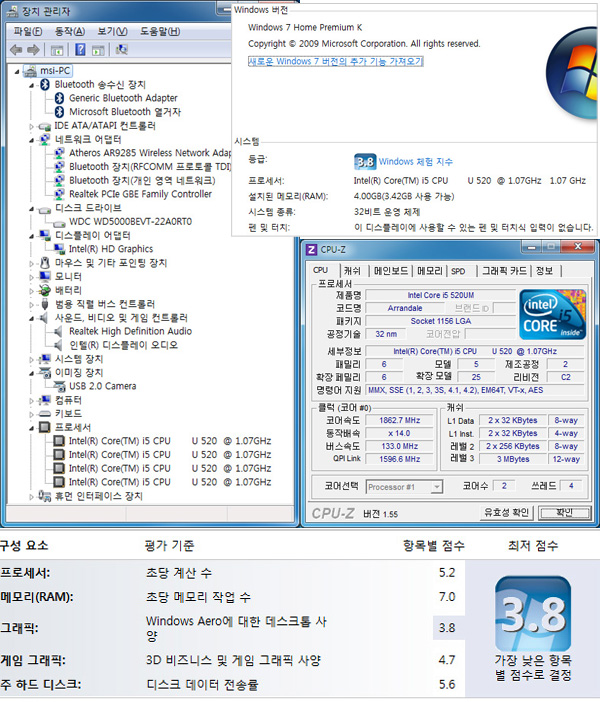Expand the 컴퓨터 branch
The width and height of the screenshot is (600, 702).
(31, 401)
